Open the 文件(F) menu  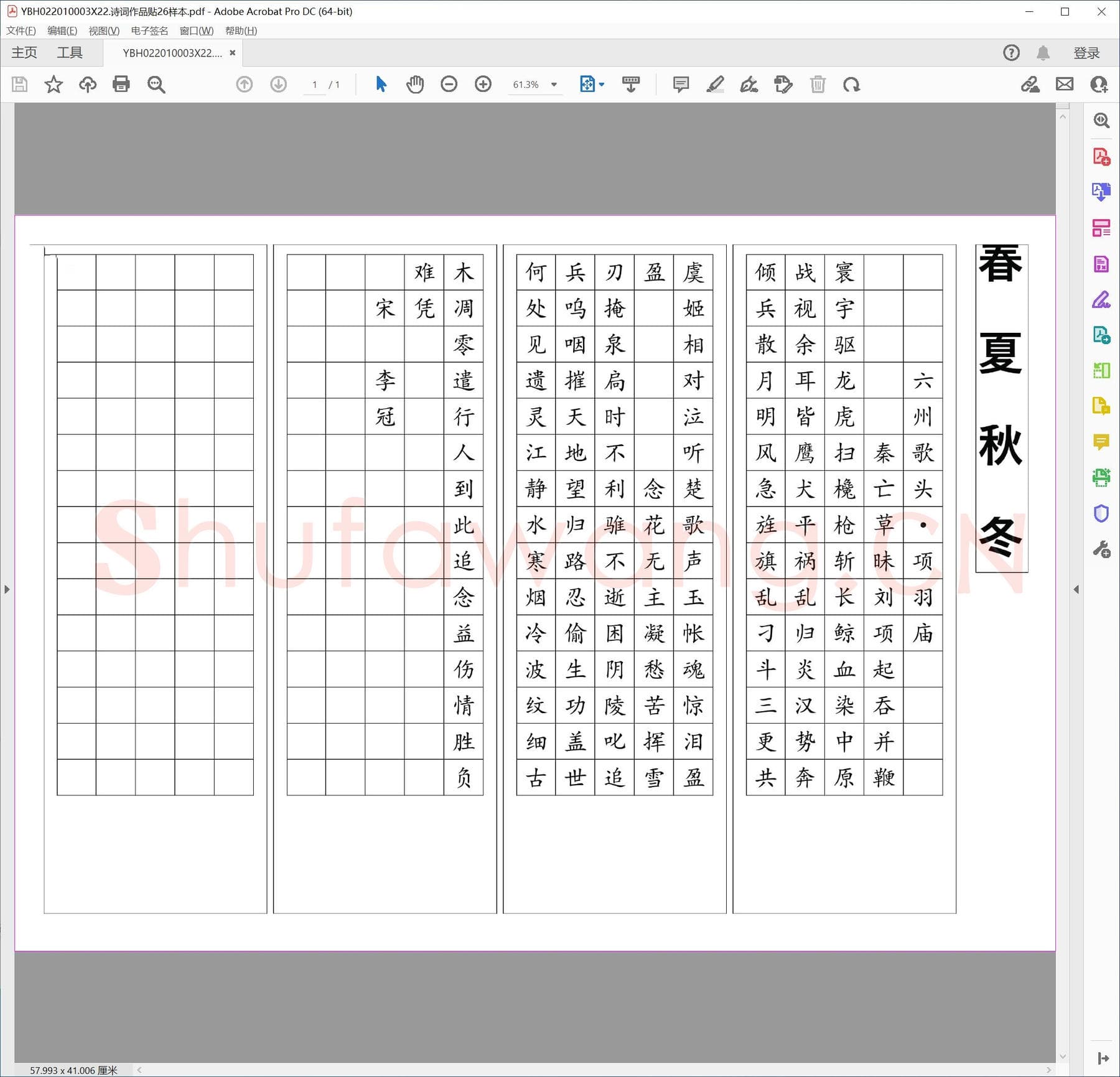coord(21,30)
